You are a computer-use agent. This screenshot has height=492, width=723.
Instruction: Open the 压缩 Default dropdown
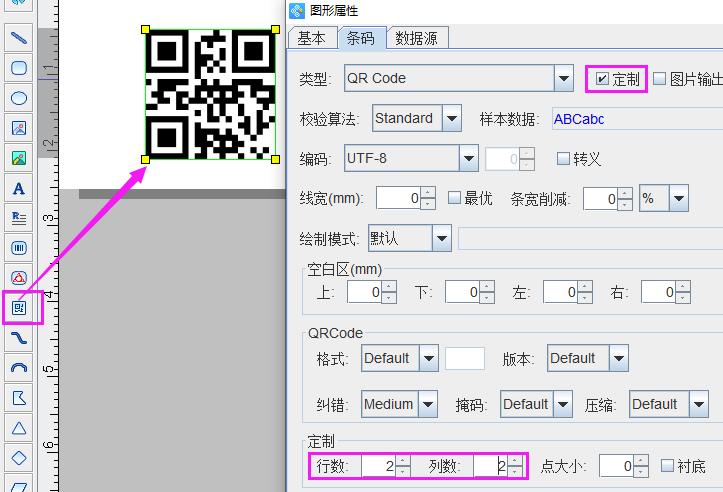[699, 404]
